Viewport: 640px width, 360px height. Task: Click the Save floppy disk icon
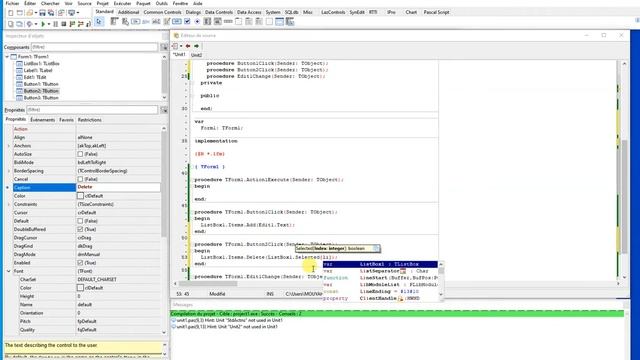(42, 13)
